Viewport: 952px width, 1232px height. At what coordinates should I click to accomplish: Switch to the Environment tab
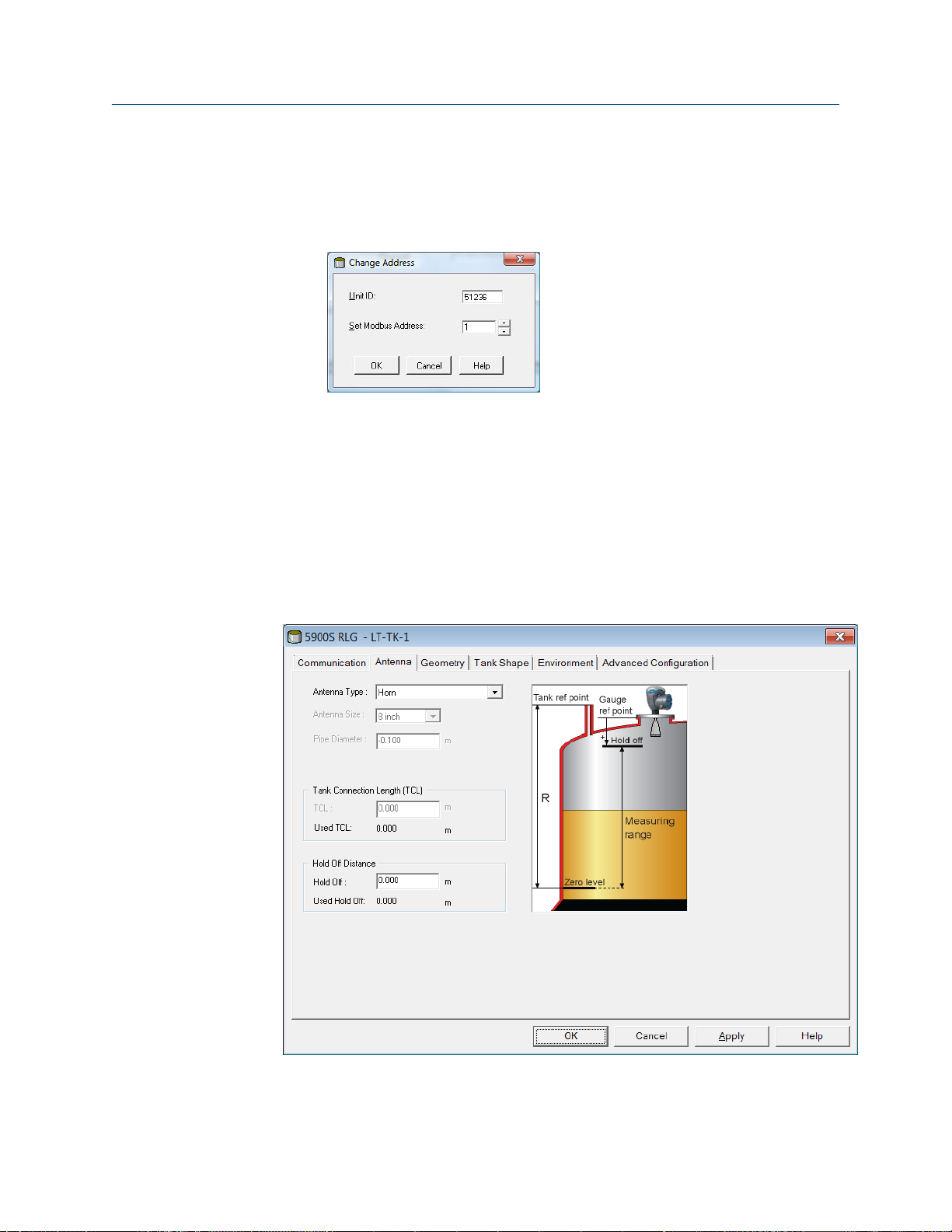point(566,663)
